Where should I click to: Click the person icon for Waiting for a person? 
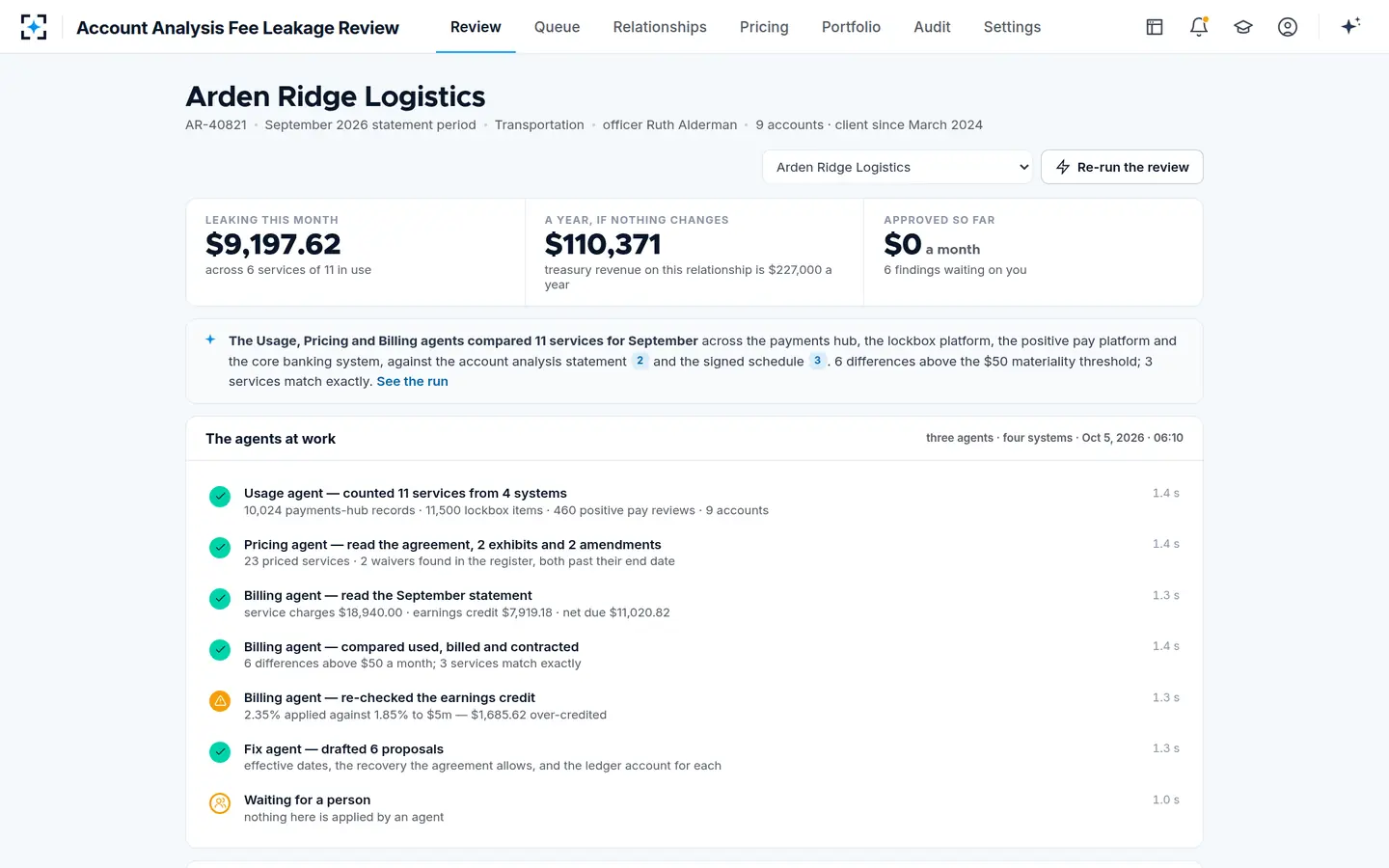(x=220, y=803)
